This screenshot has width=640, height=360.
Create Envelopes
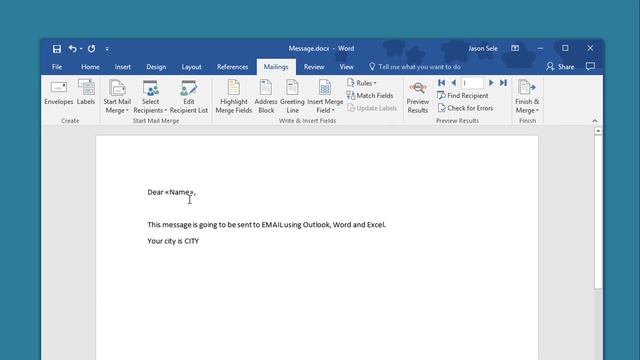pos(59,93)
